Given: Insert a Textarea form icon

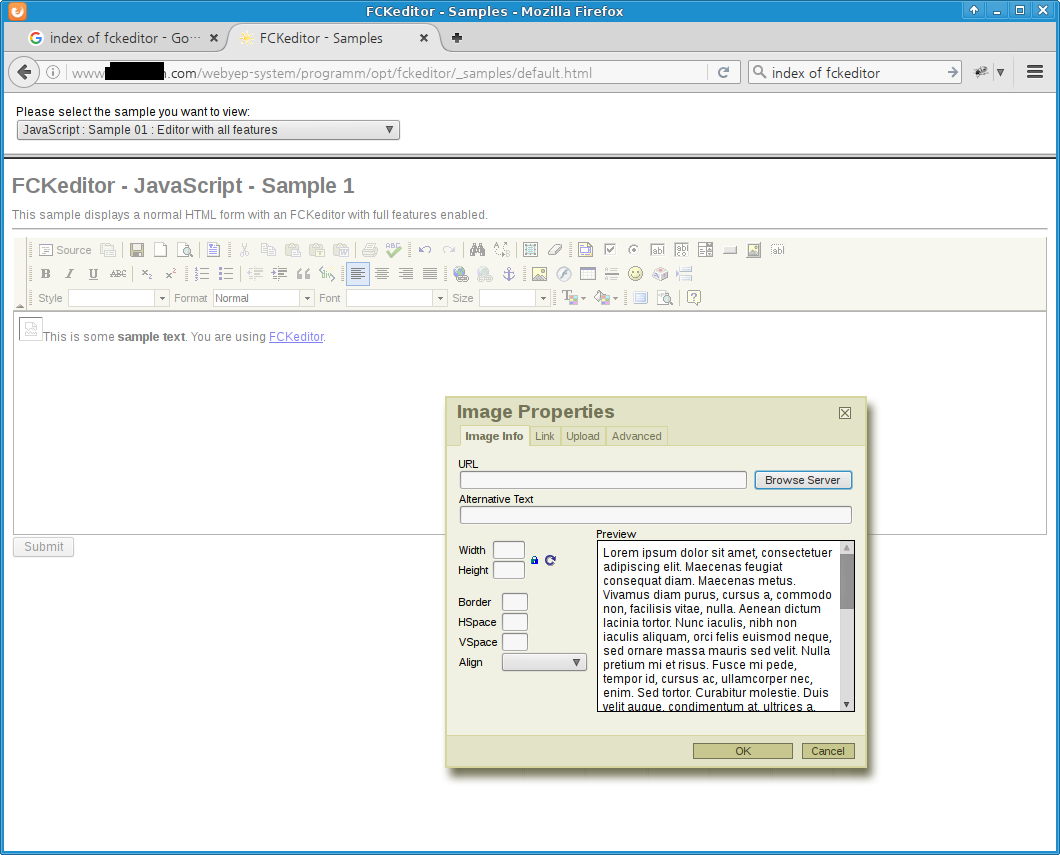Looking at the screenshot, I should (x=681, y=250).
